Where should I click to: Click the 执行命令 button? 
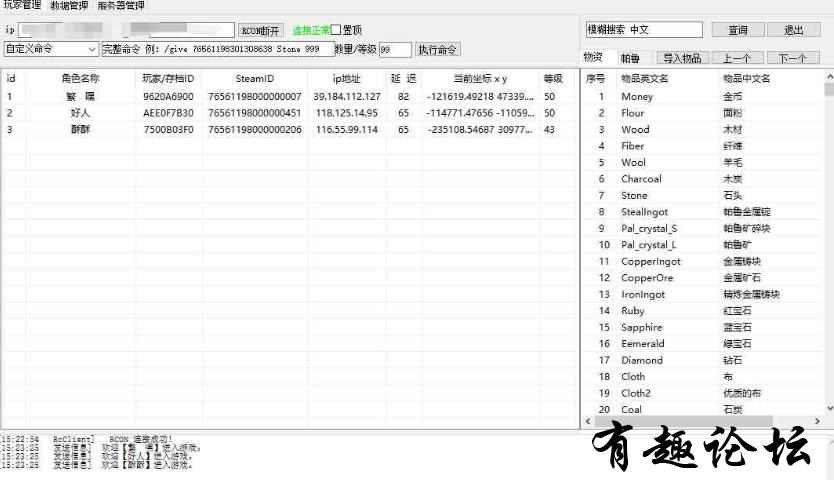pos(437,49)
